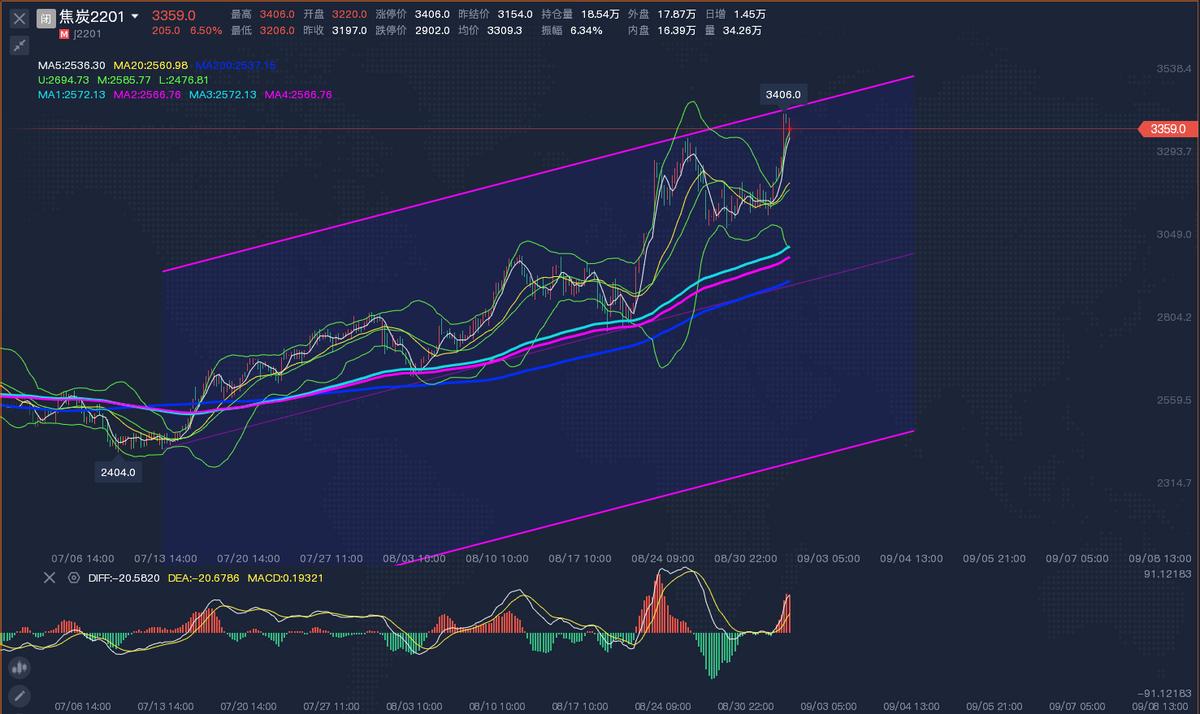Click the 3406.0 high marker on chart
Screen dimensions: 1200x714
(x=782, y=95)
